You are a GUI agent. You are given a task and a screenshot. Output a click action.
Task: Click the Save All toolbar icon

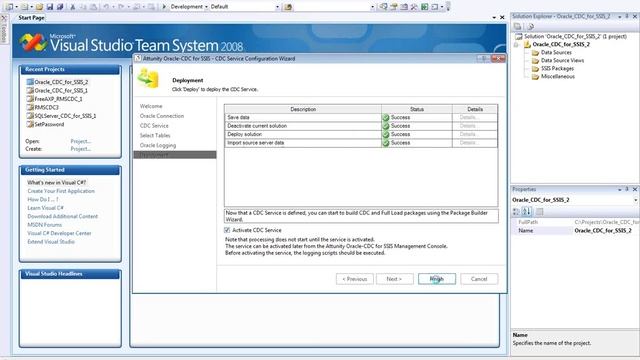[x=60, y=7]
